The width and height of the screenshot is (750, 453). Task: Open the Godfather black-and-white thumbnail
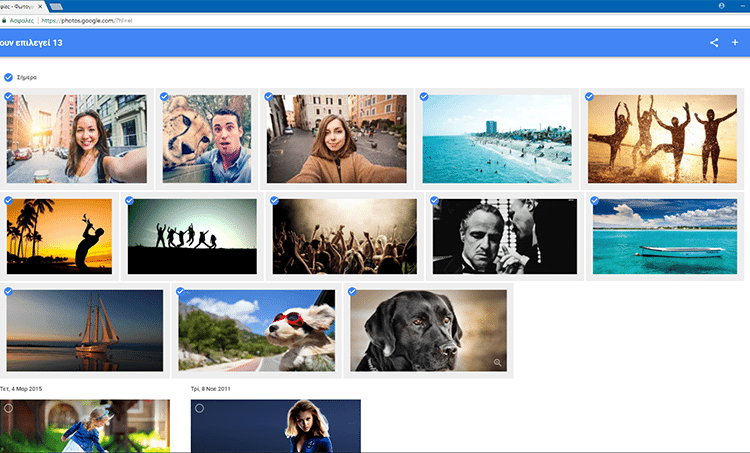505,236
